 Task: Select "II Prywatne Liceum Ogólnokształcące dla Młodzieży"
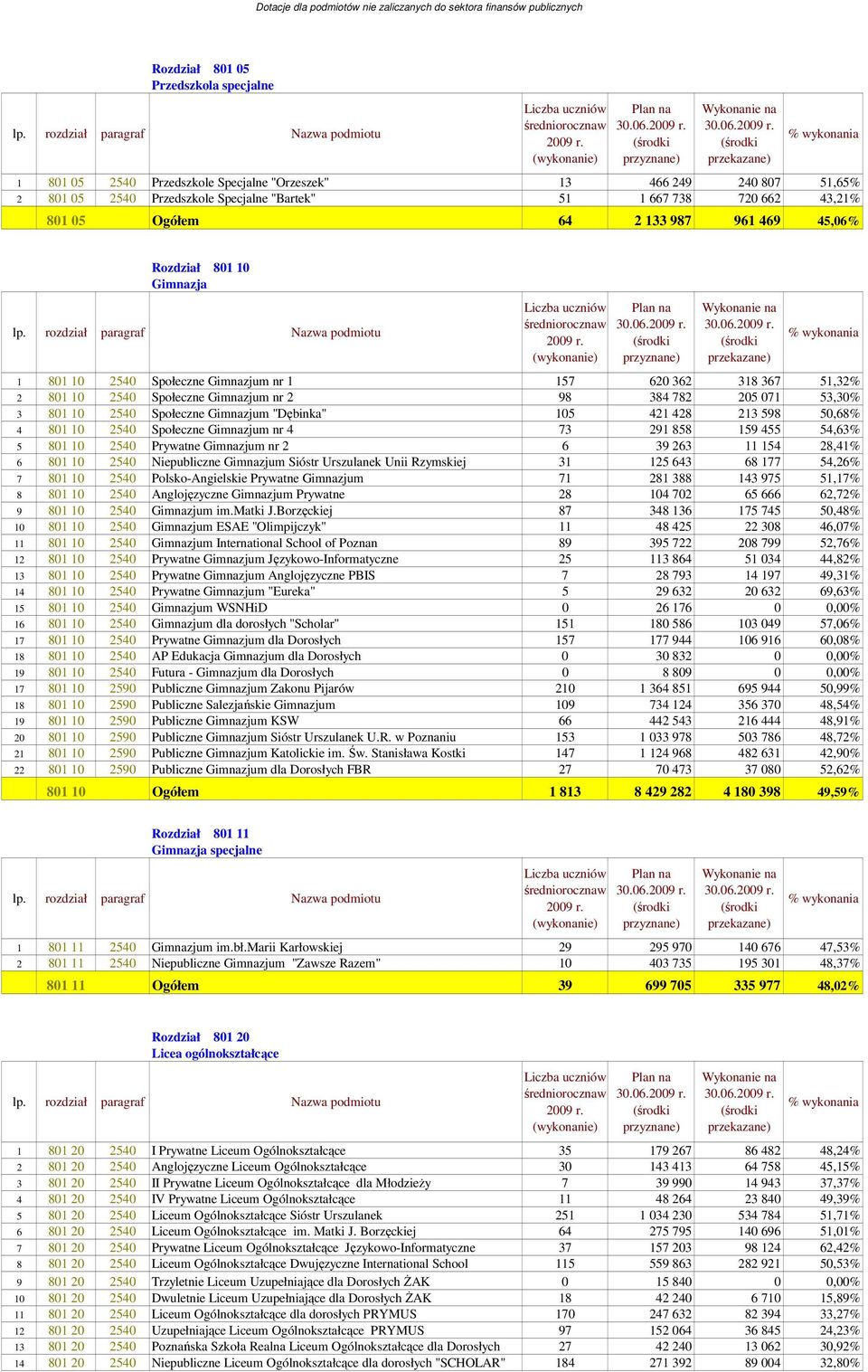[291, 1185]
